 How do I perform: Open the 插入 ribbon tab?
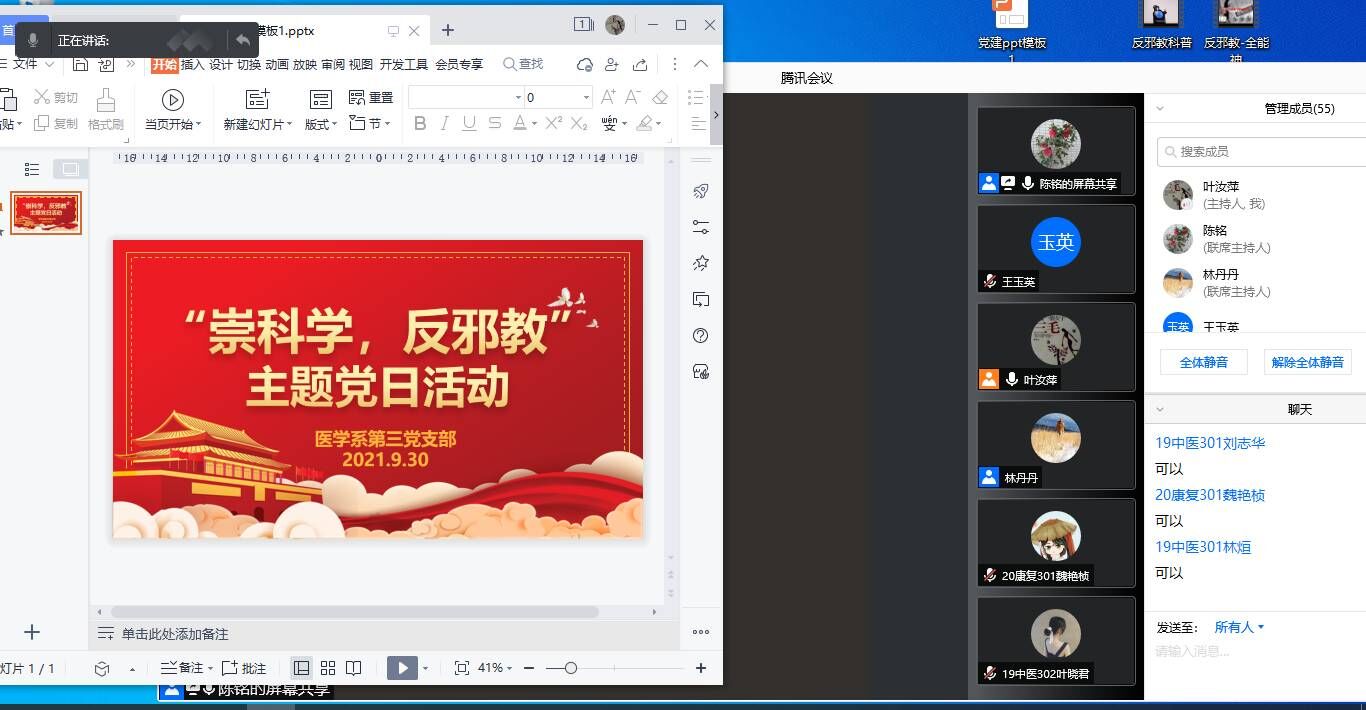192,64
